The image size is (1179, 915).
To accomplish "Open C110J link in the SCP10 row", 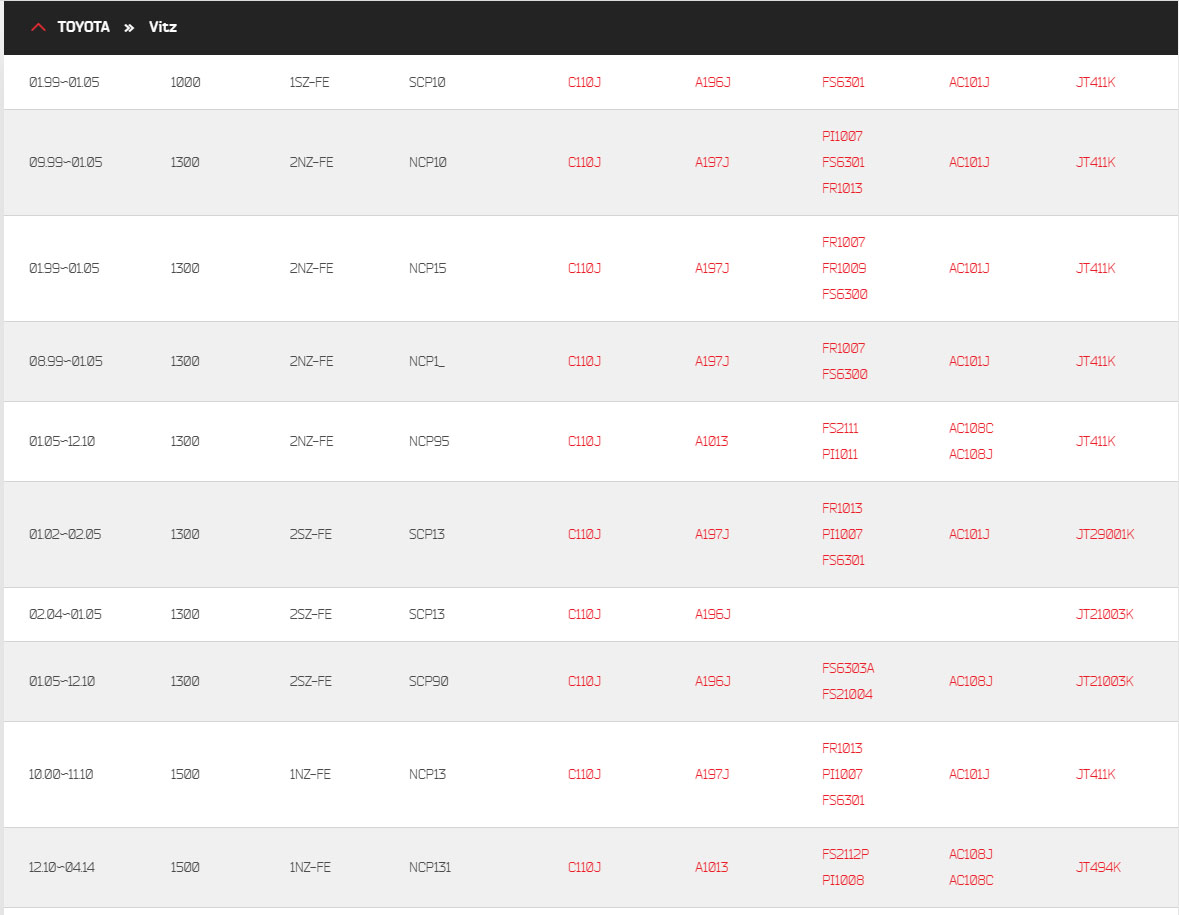I will [x=584, y=83].
